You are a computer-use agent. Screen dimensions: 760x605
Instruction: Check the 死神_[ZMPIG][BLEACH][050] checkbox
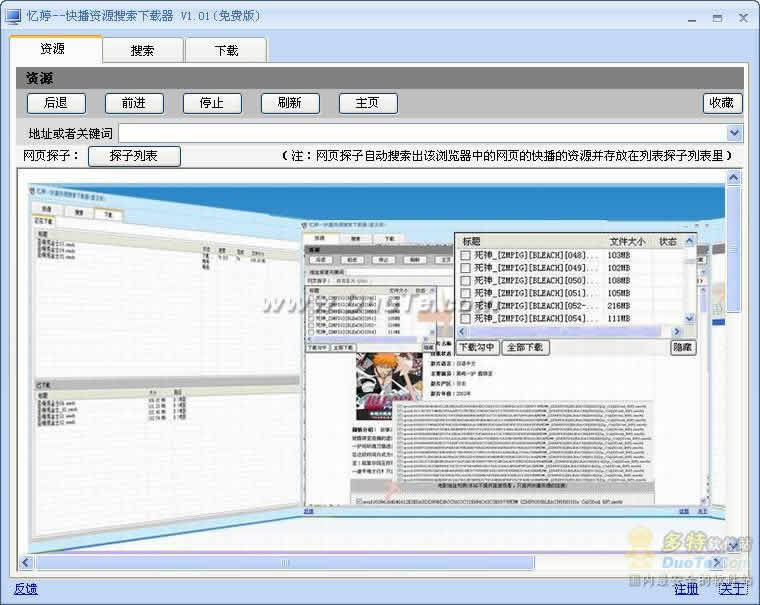[x=465, y=281]
